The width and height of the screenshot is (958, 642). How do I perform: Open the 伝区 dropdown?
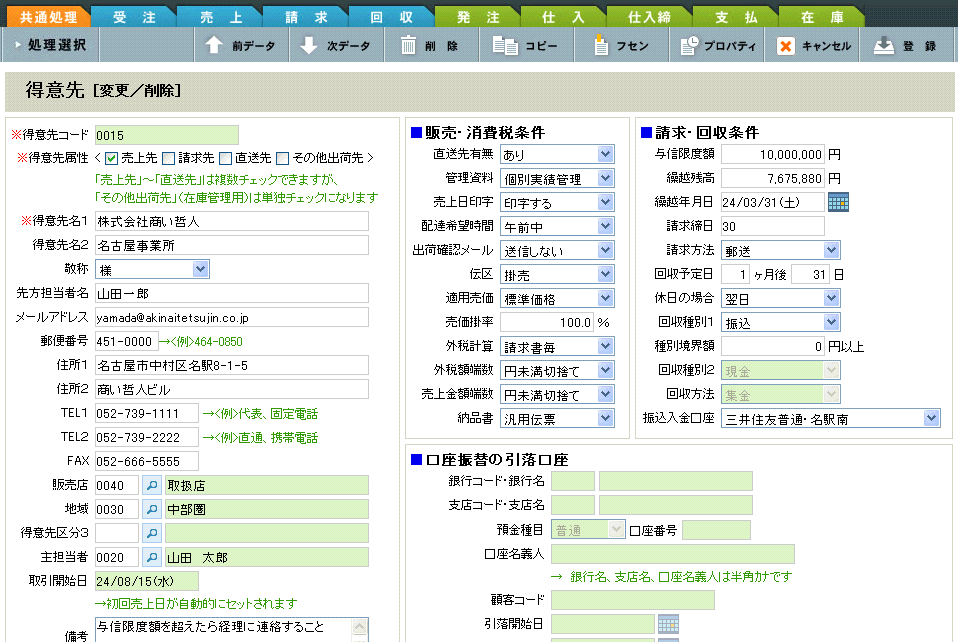605,274
